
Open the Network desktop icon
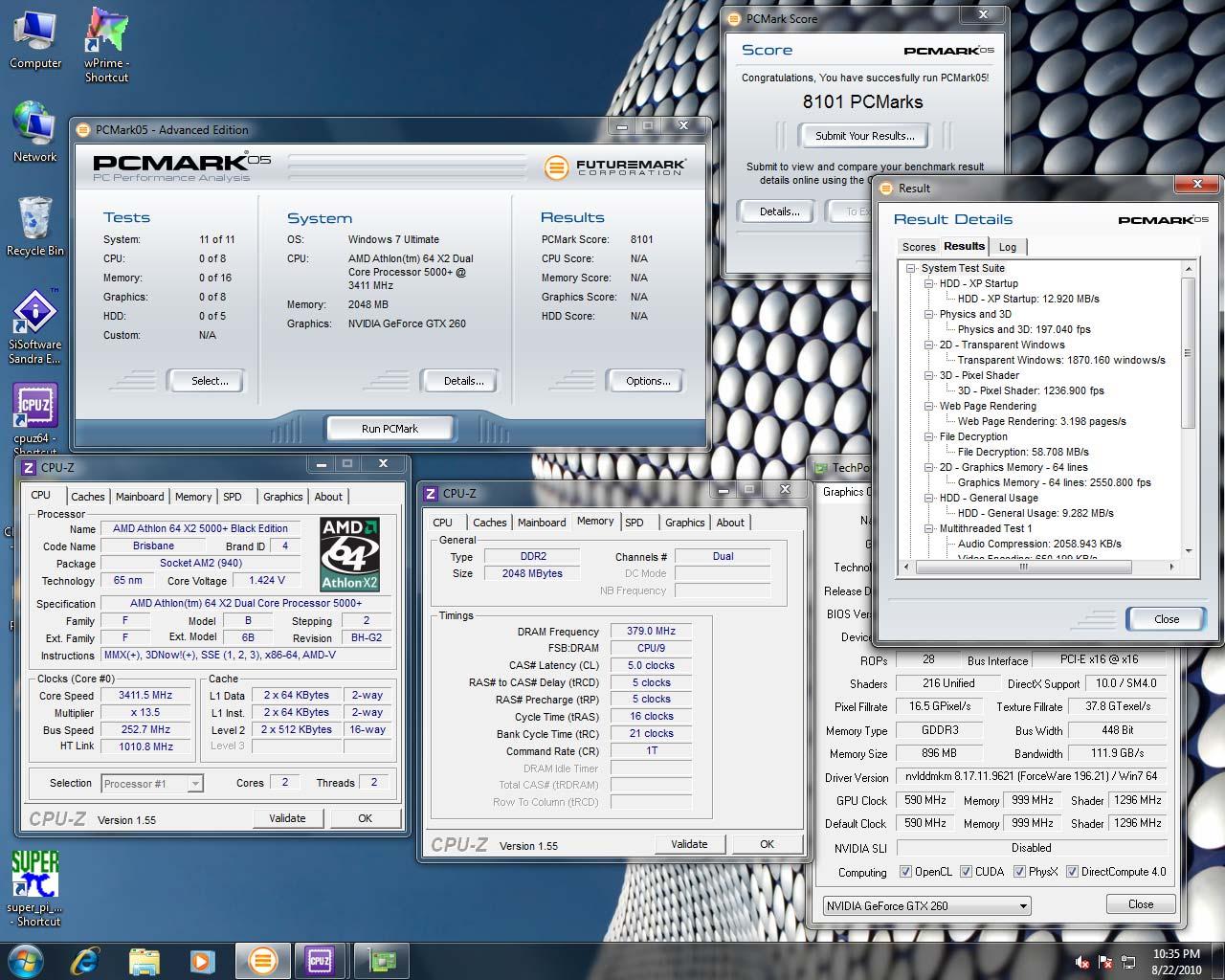click(35, 131)
